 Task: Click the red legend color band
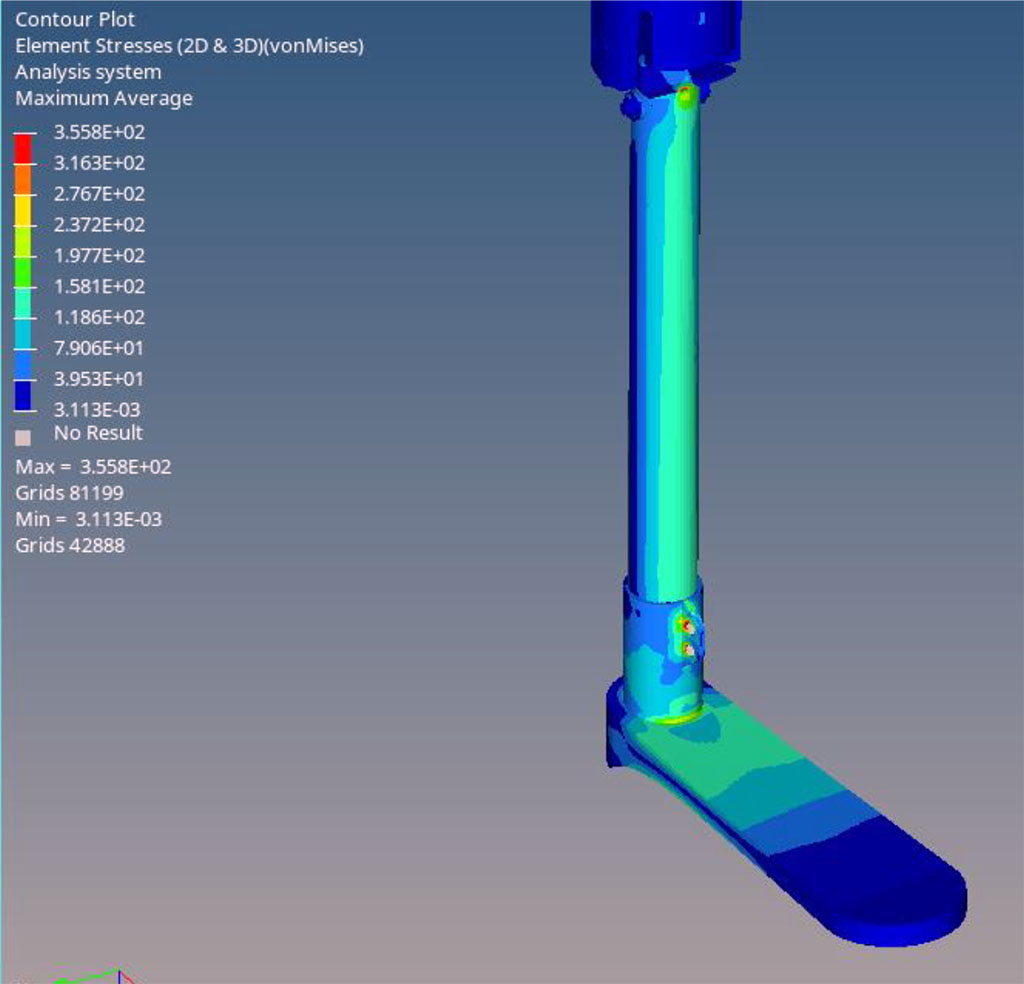(x=23, y=148)
